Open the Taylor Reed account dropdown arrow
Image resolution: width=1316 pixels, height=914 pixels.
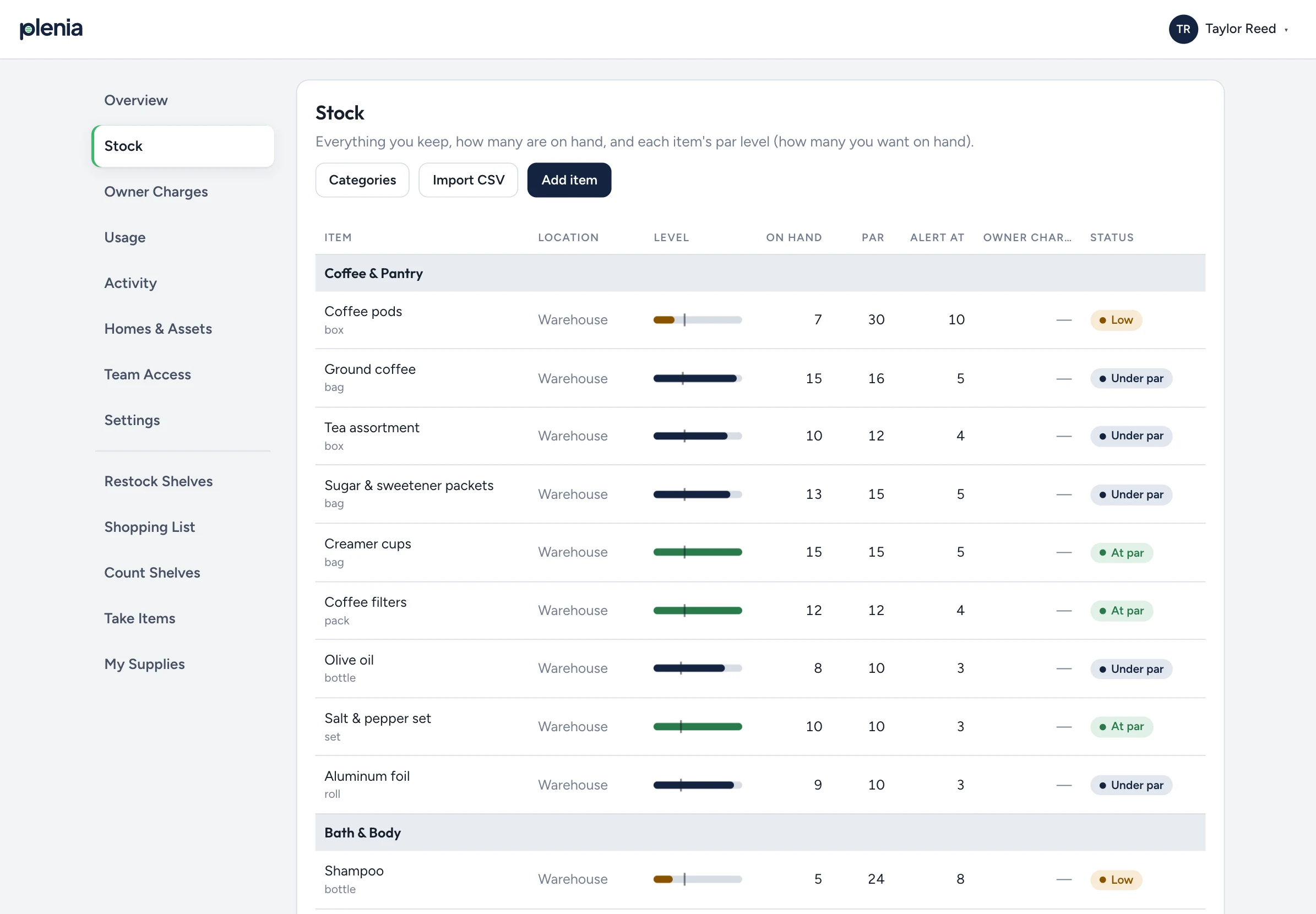[x=1286, y=30]
